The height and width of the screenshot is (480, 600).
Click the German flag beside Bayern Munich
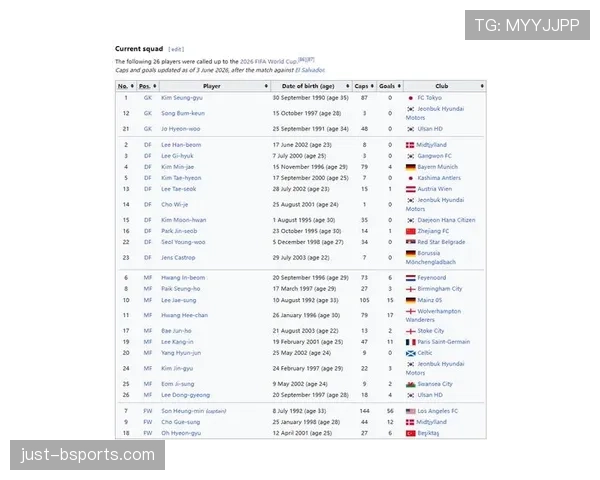click(x=411, y=167)
